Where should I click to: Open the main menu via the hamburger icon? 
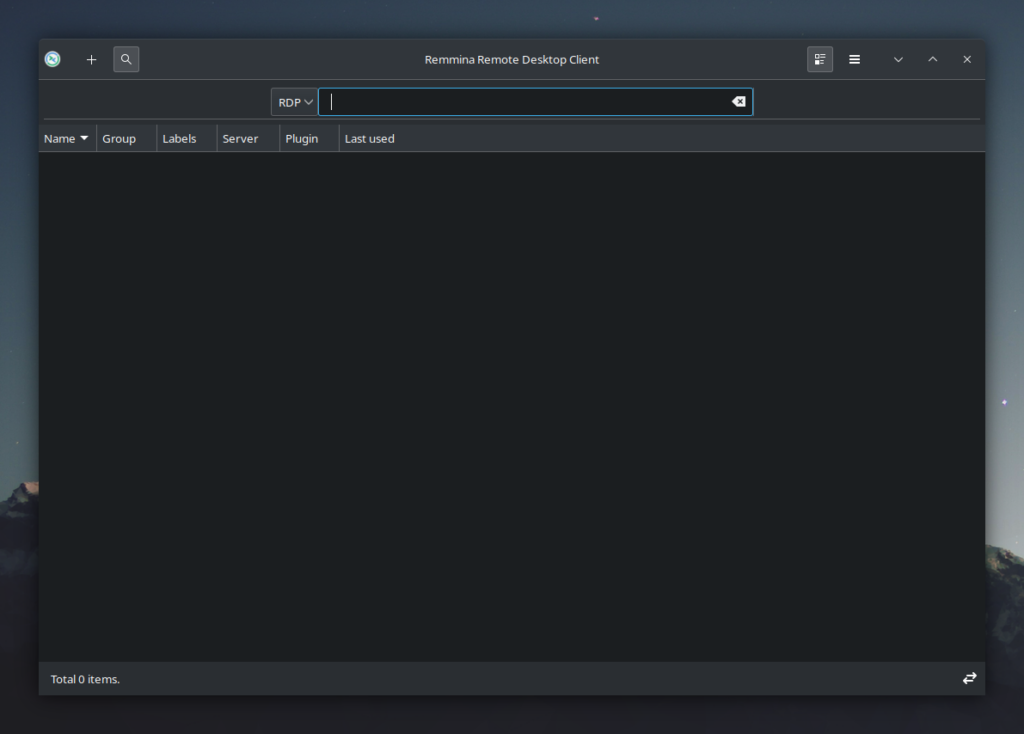pyautogui.click(x=854, y=59)
